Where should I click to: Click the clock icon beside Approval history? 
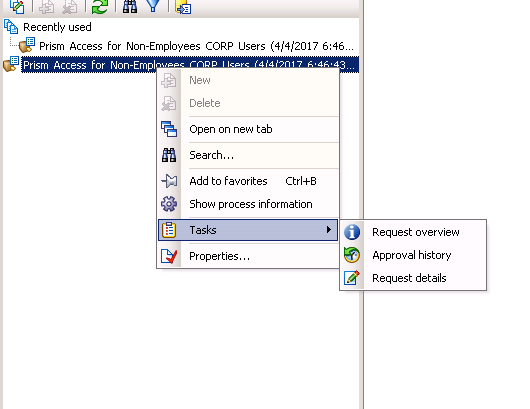click(x=352, y=255)
